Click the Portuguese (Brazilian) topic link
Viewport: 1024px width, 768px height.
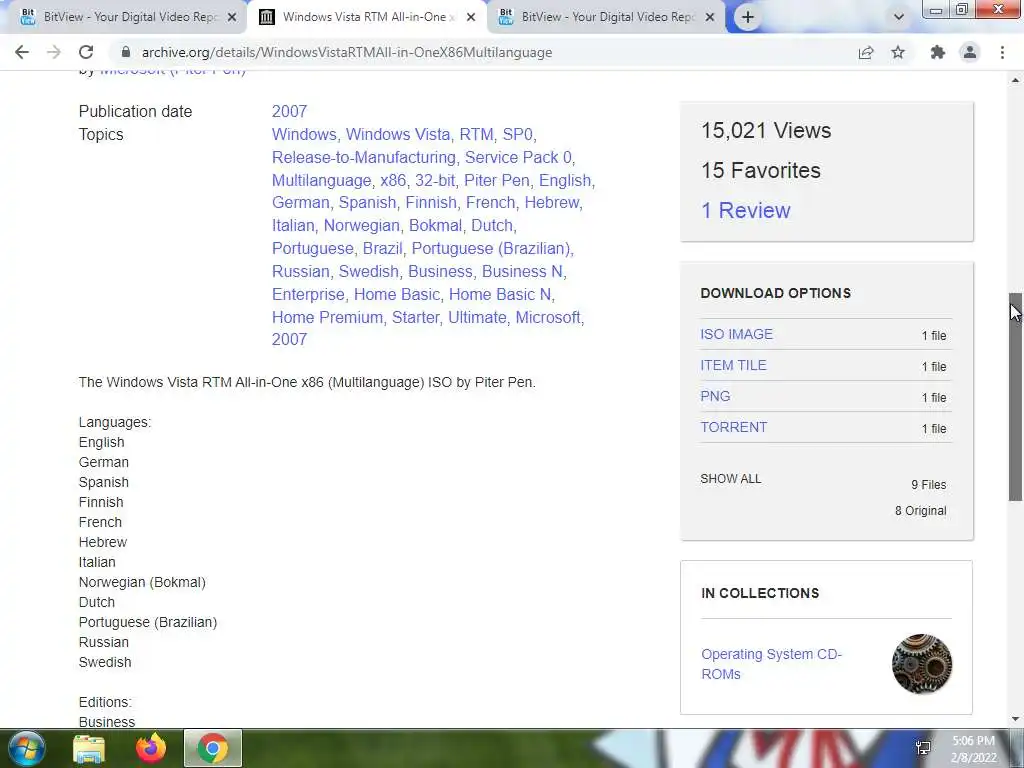point(491,249)
